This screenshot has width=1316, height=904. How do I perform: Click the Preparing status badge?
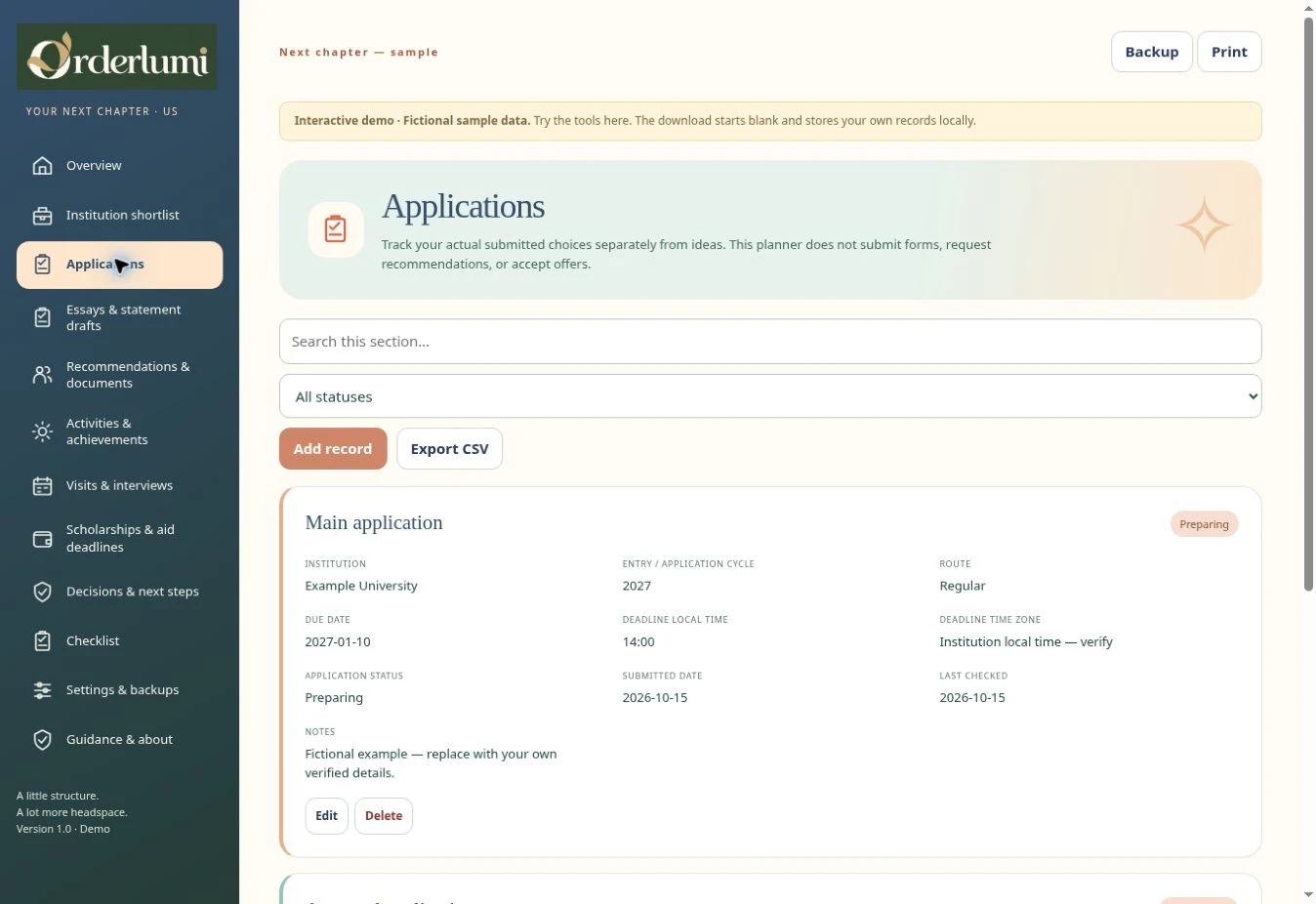click(x=1204, y=524)
